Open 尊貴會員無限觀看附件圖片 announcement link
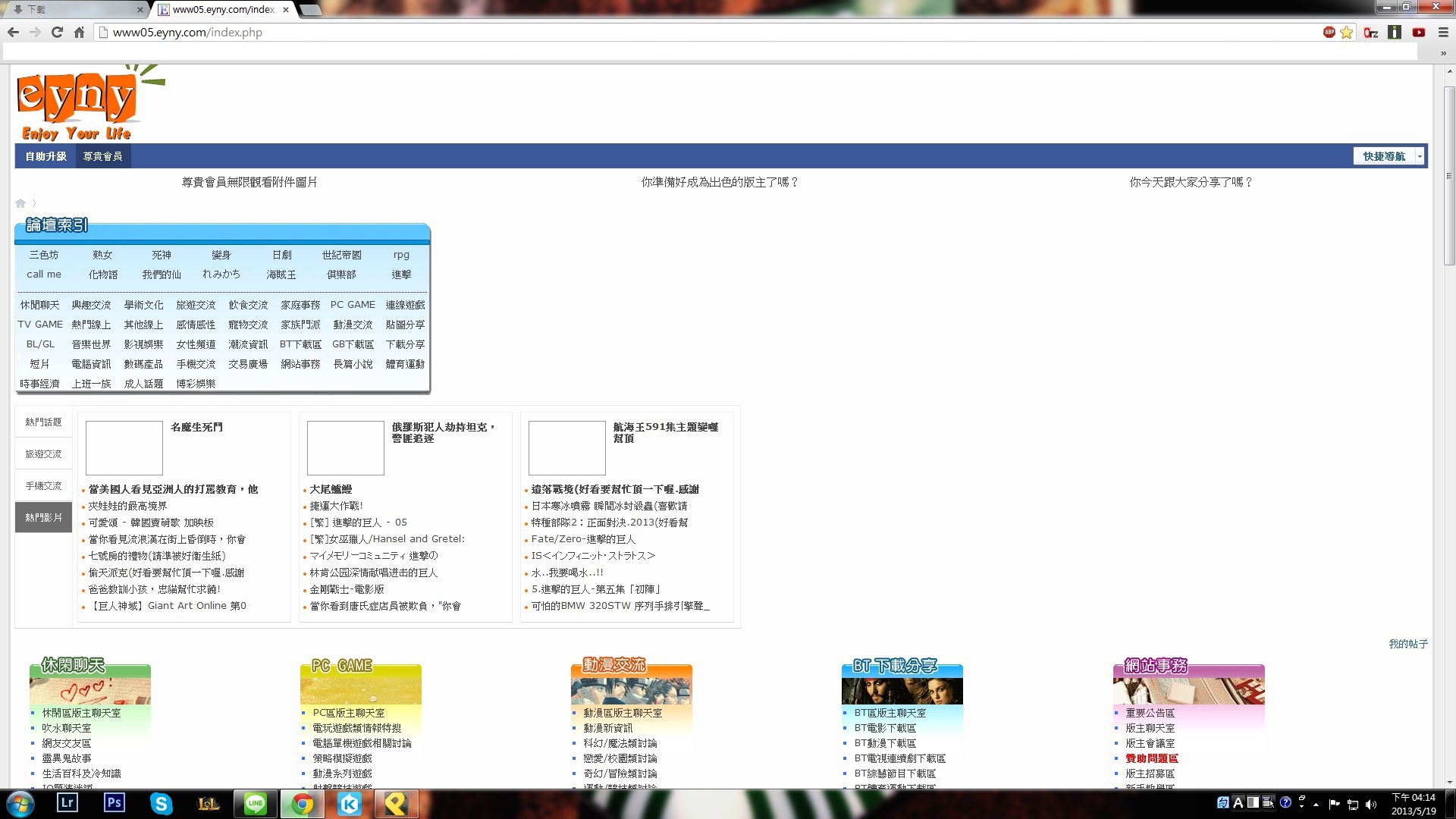 (x=249, y=182)
